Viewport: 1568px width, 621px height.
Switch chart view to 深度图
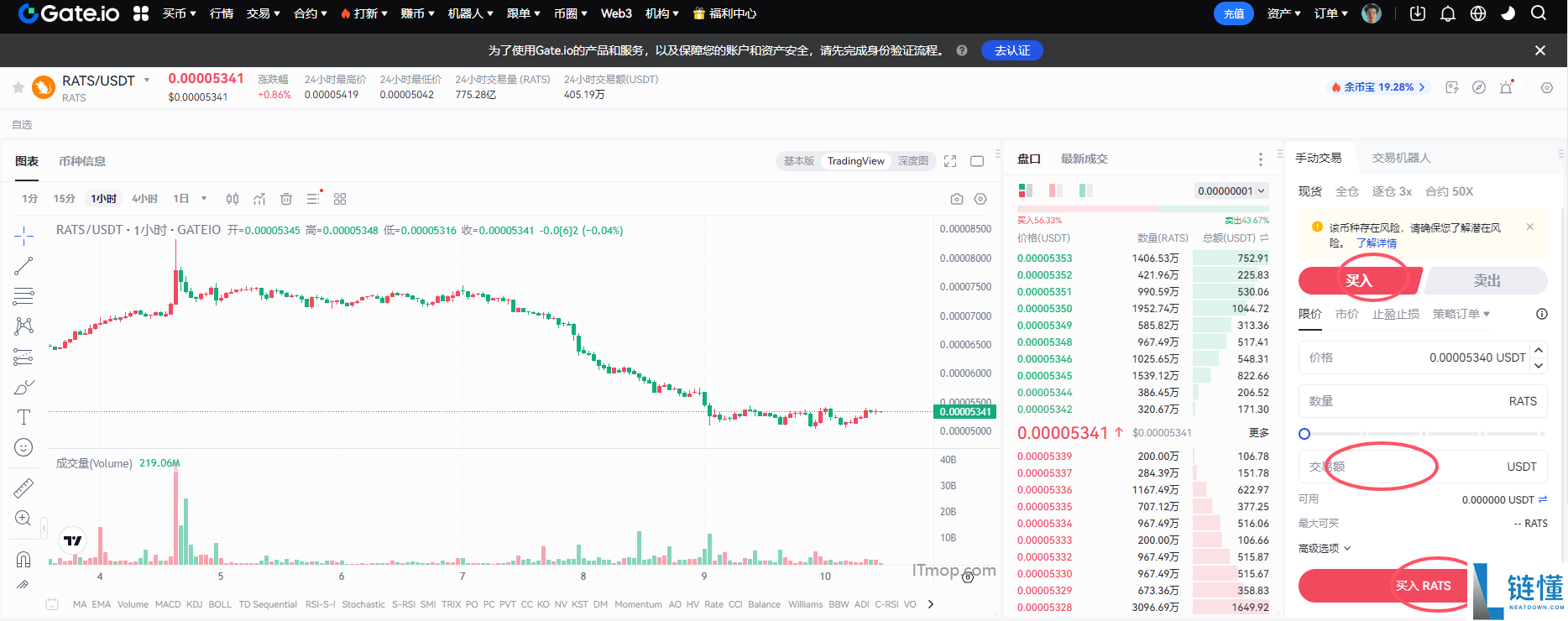[913, 161]
